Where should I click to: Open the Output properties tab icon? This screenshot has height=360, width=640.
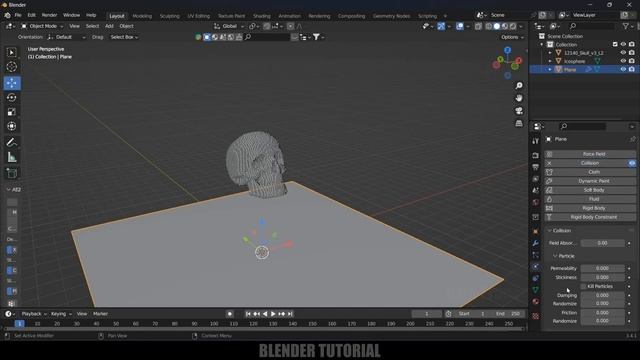tap(536, 167)
